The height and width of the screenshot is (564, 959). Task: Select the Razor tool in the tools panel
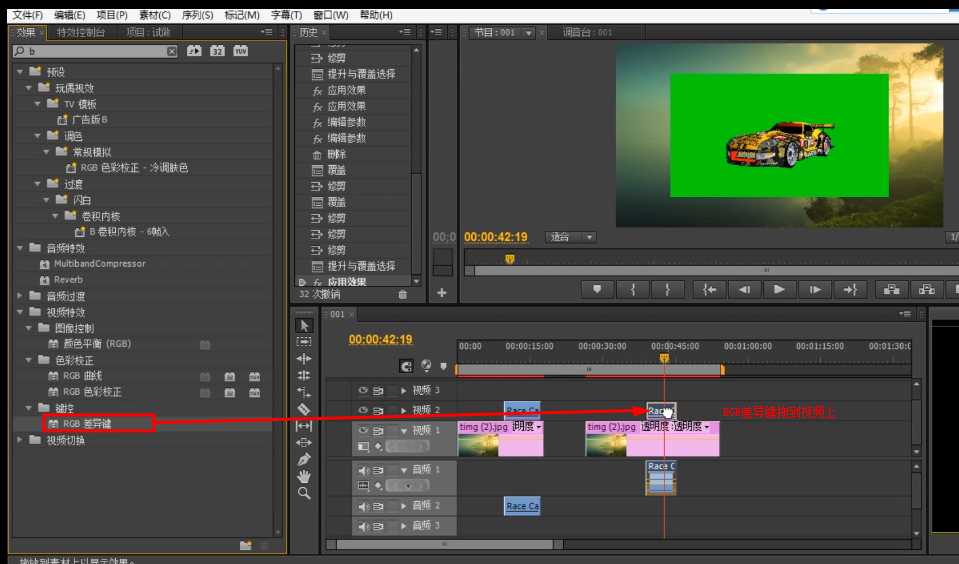(x=304, y=409)
